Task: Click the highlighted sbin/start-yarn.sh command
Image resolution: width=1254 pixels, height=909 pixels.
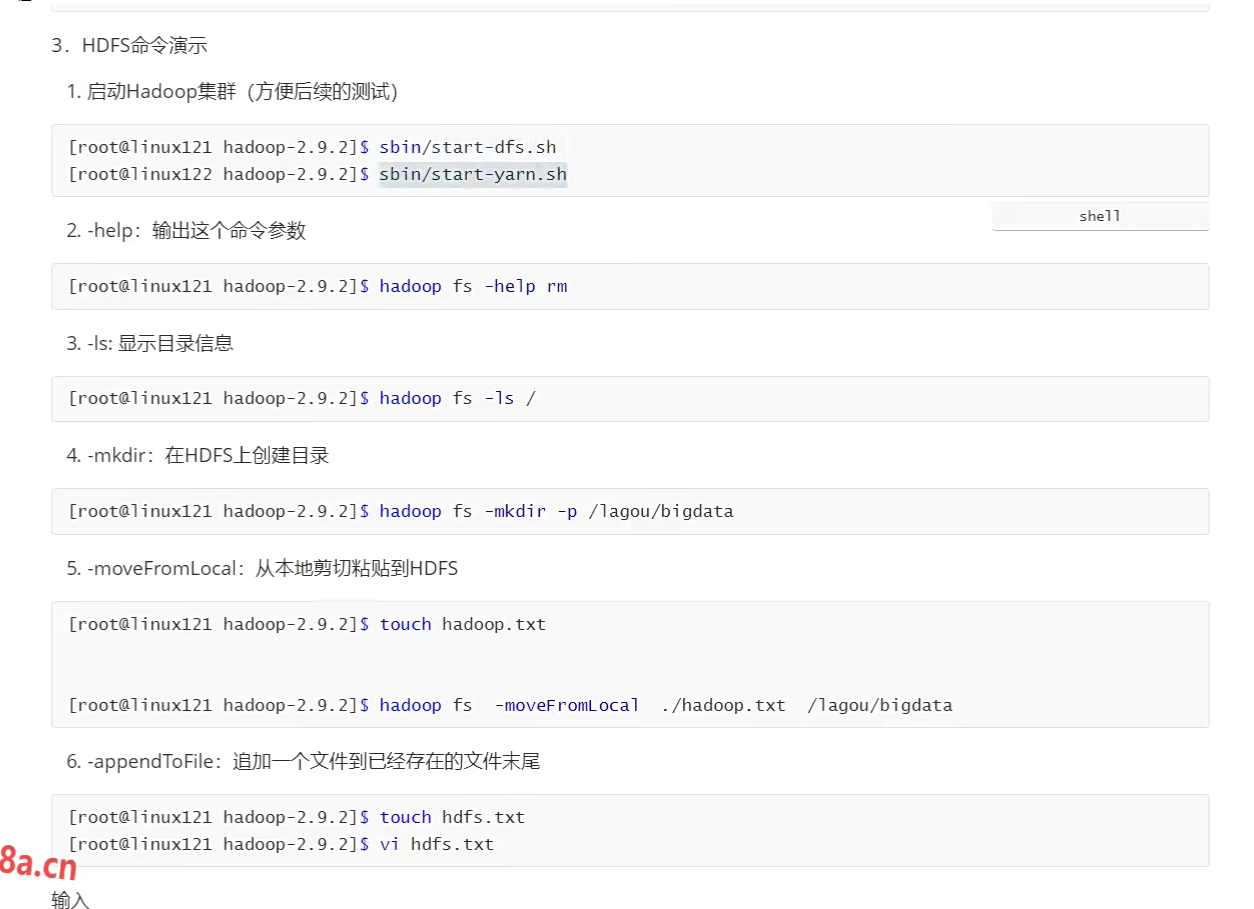Action: point(472,174)
